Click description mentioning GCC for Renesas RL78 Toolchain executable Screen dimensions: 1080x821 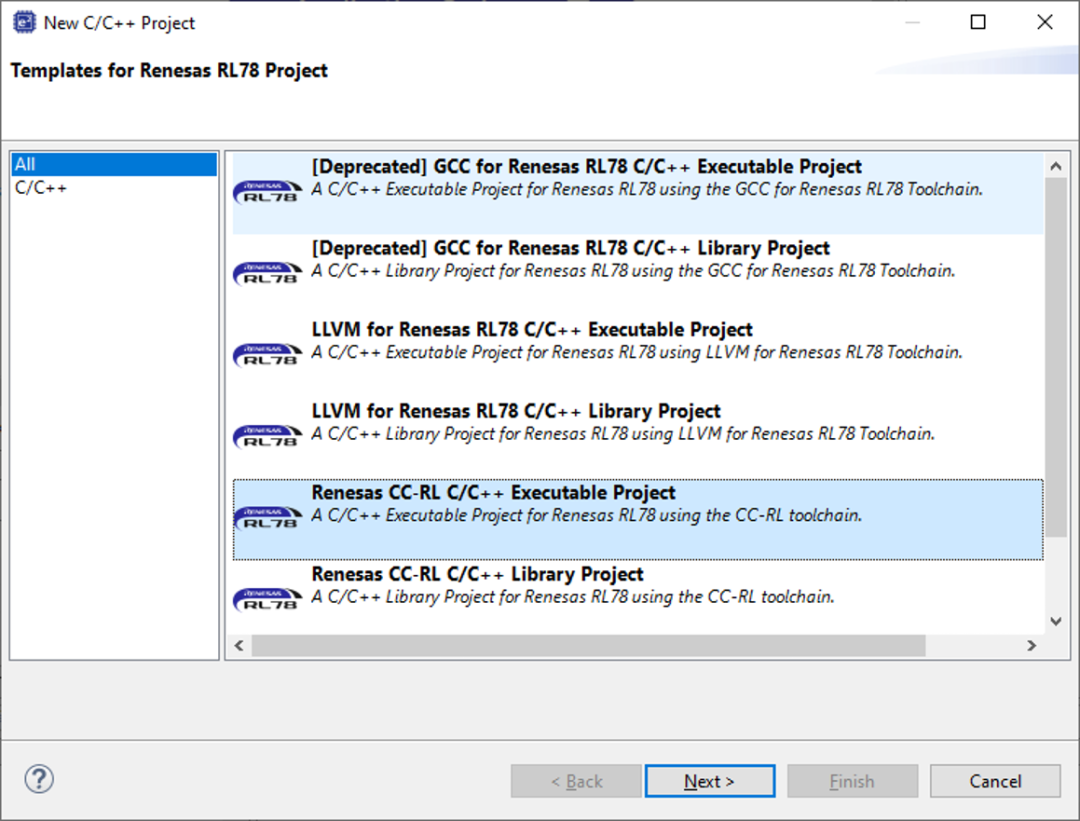(x=647, y=189)
